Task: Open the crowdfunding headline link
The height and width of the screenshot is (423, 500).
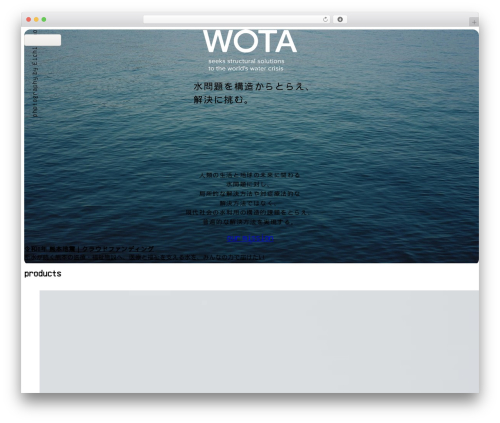Action: tap(89, 249)
